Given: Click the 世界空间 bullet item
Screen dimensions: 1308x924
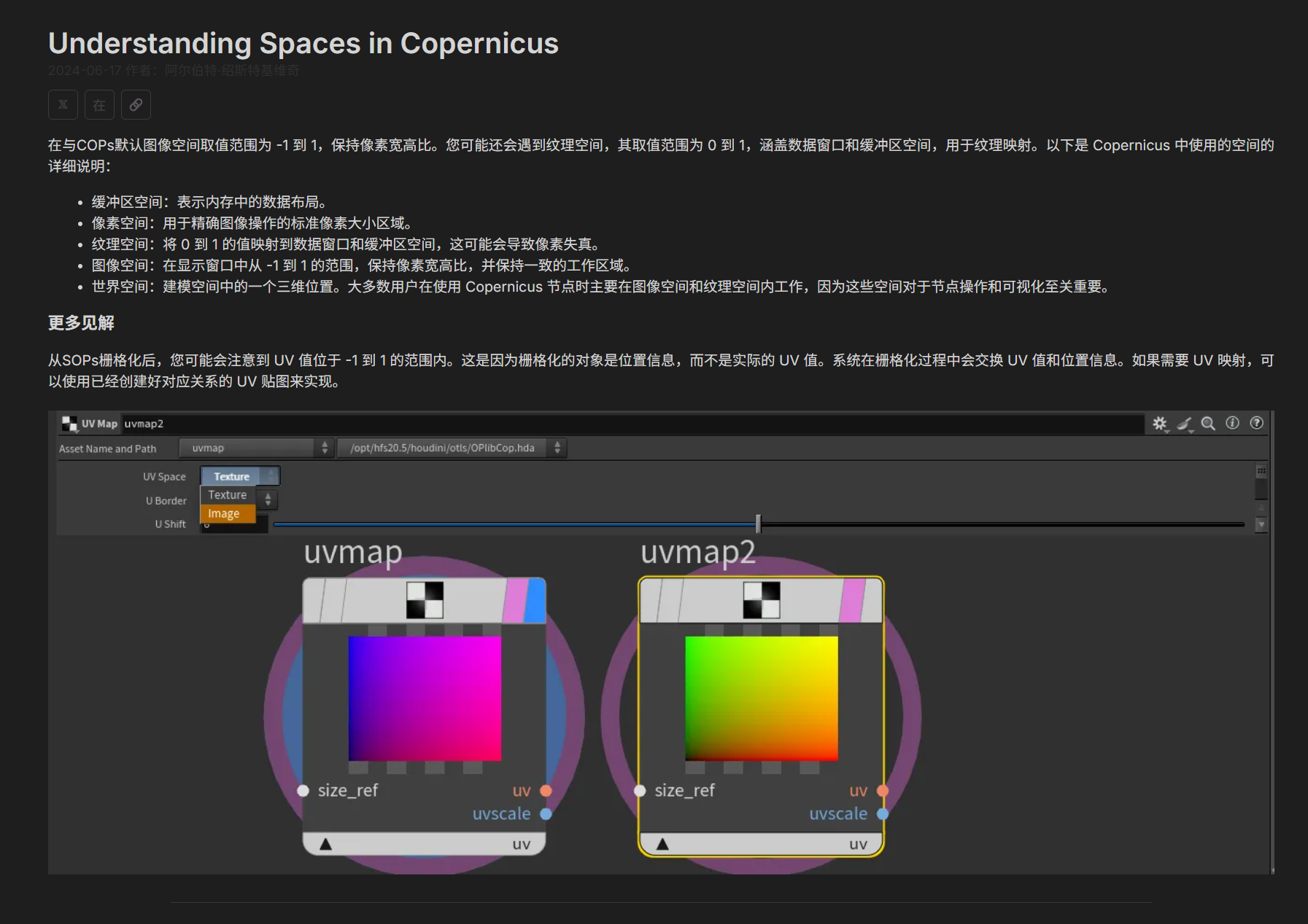Looking at the screenshot, I should (x=600, y=287).
